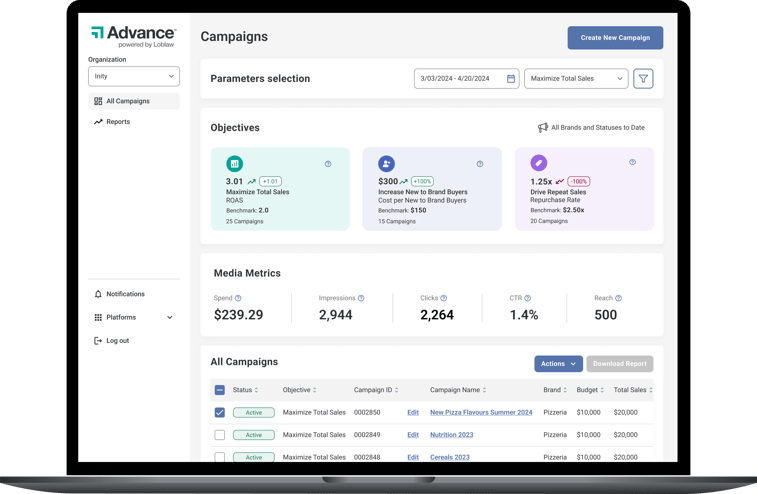
Task: Click the Platforms grid dots icon
Action: coord(98,317)
